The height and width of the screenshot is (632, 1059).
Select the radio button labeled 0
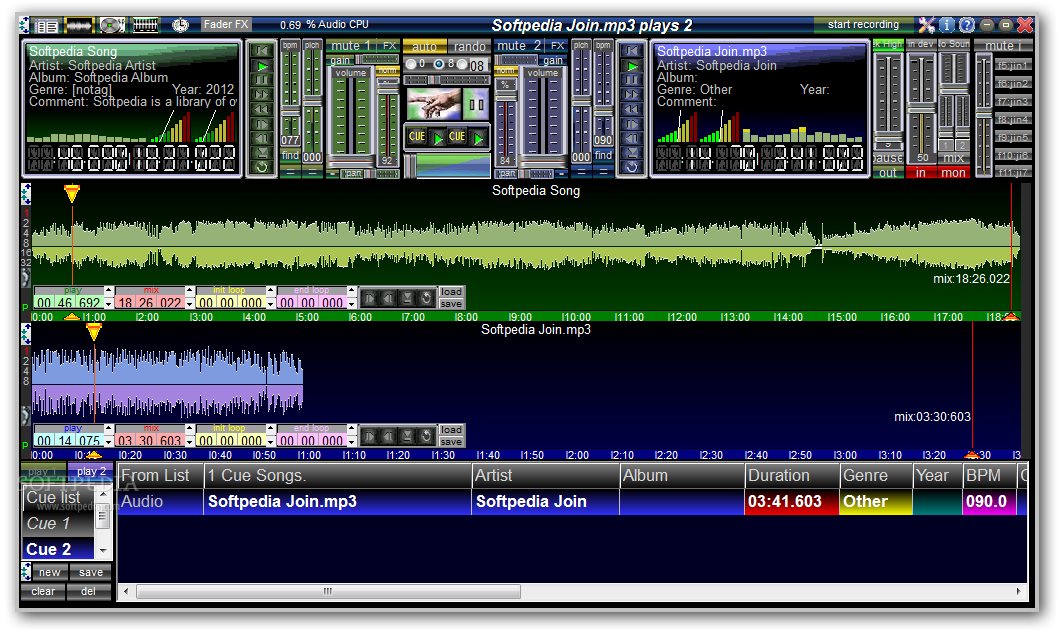411,64
